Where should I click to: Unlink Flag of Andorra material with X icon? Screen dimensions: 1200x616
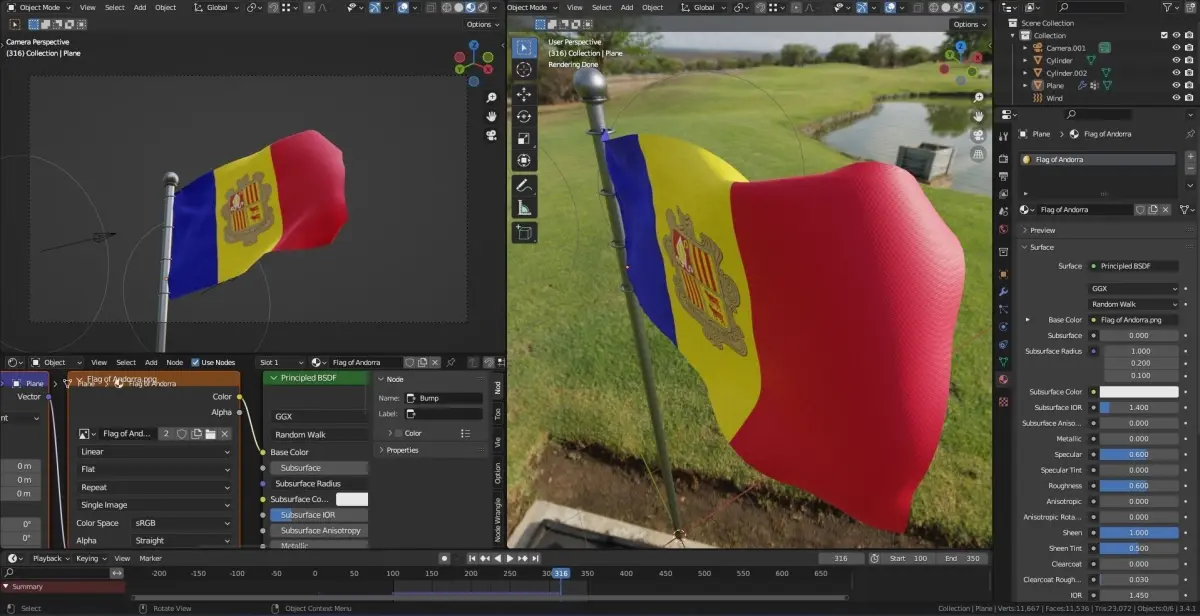(1166, 210)
